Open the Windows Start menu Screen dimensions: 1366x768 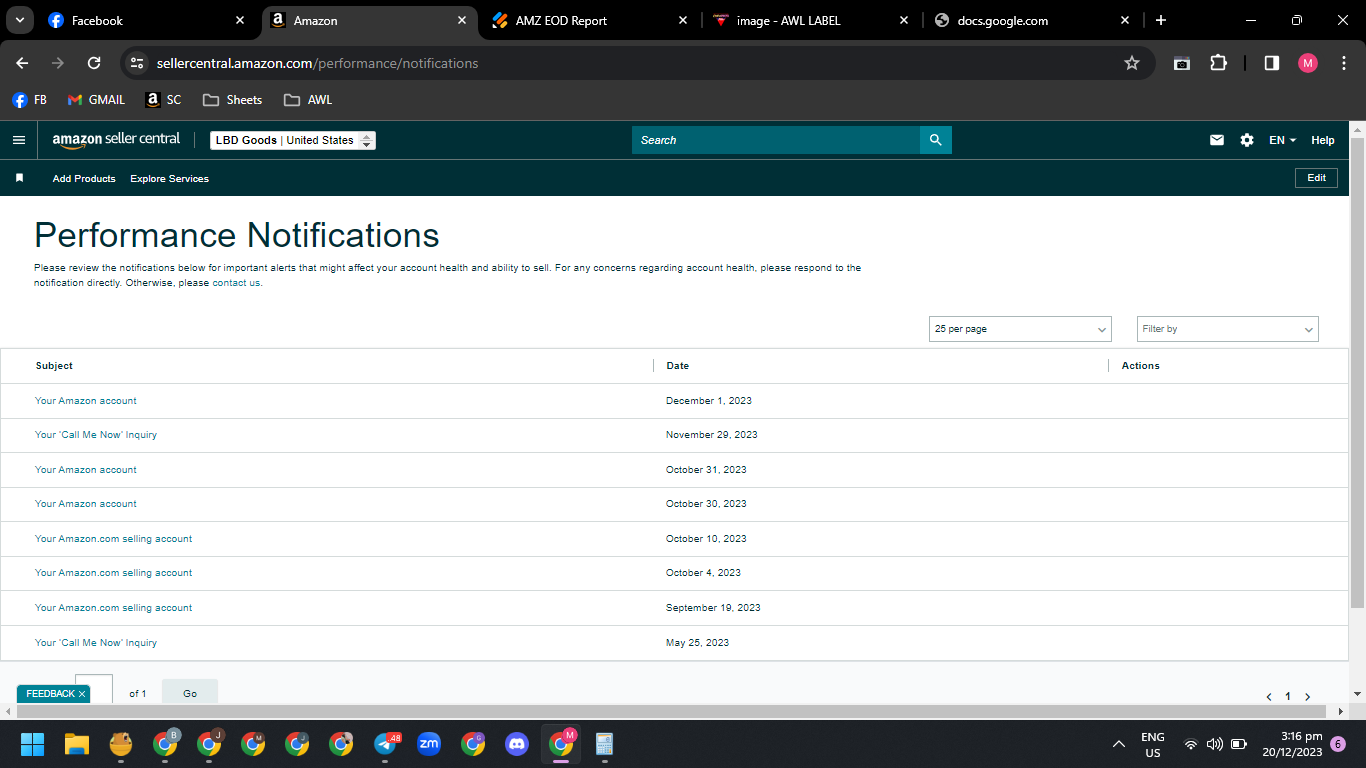[x=33, y=744]
